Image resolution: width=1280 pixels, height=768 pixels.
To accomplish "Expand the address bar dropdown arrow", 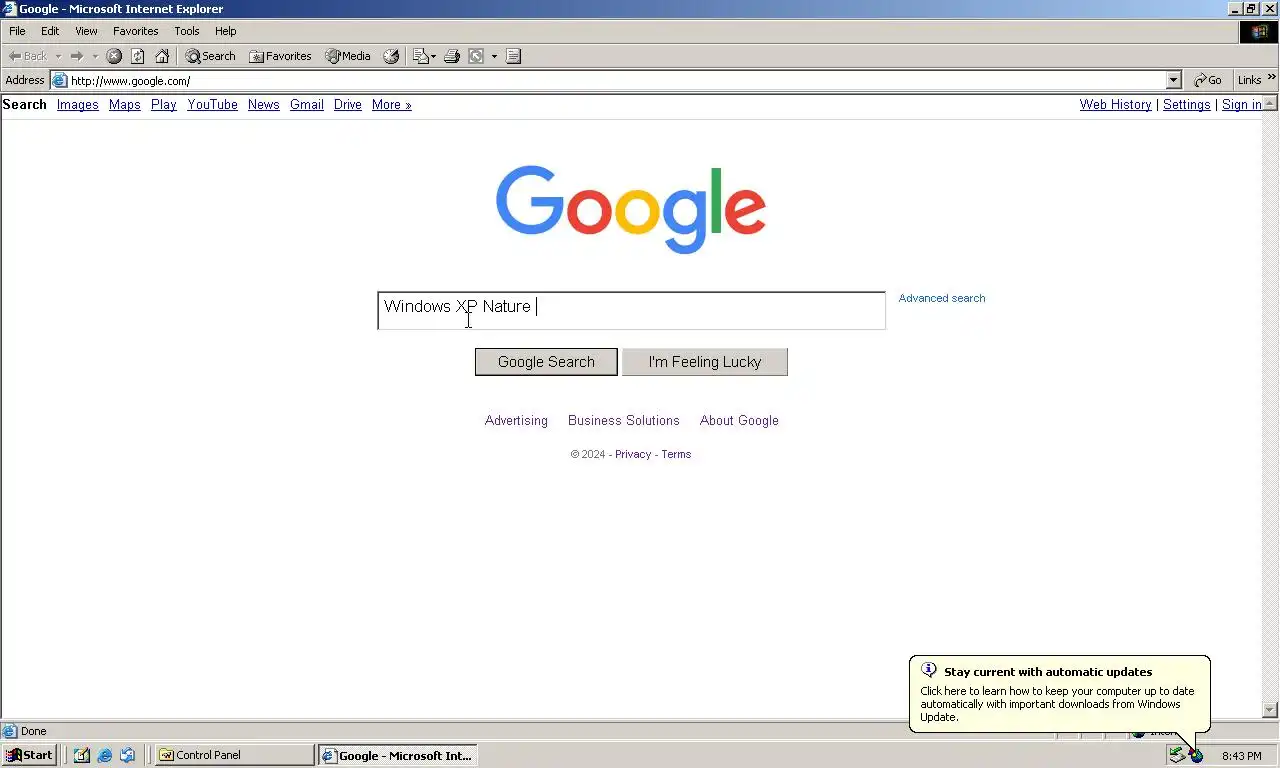I will (x=1174, y=80).
